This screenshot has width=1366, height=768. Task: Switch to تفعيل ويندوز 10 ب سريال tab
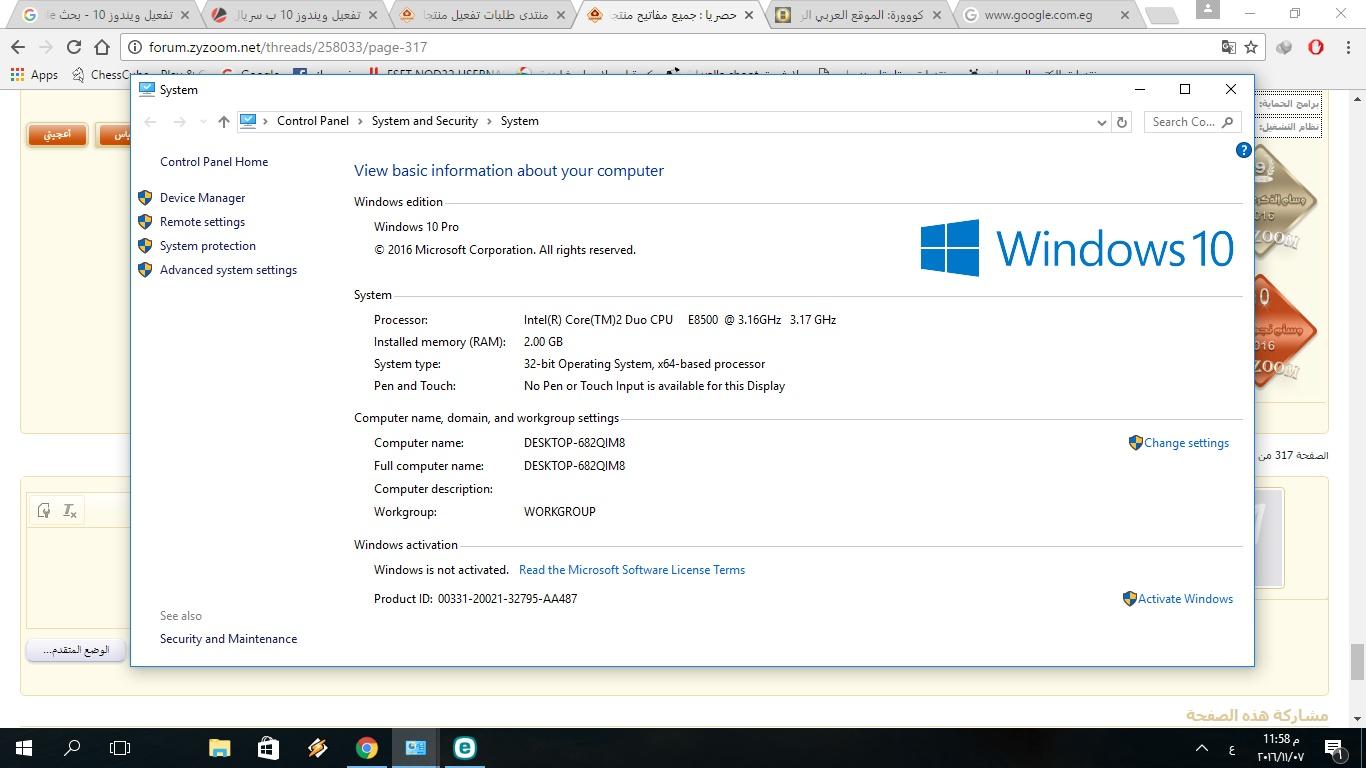coord(297,15)
